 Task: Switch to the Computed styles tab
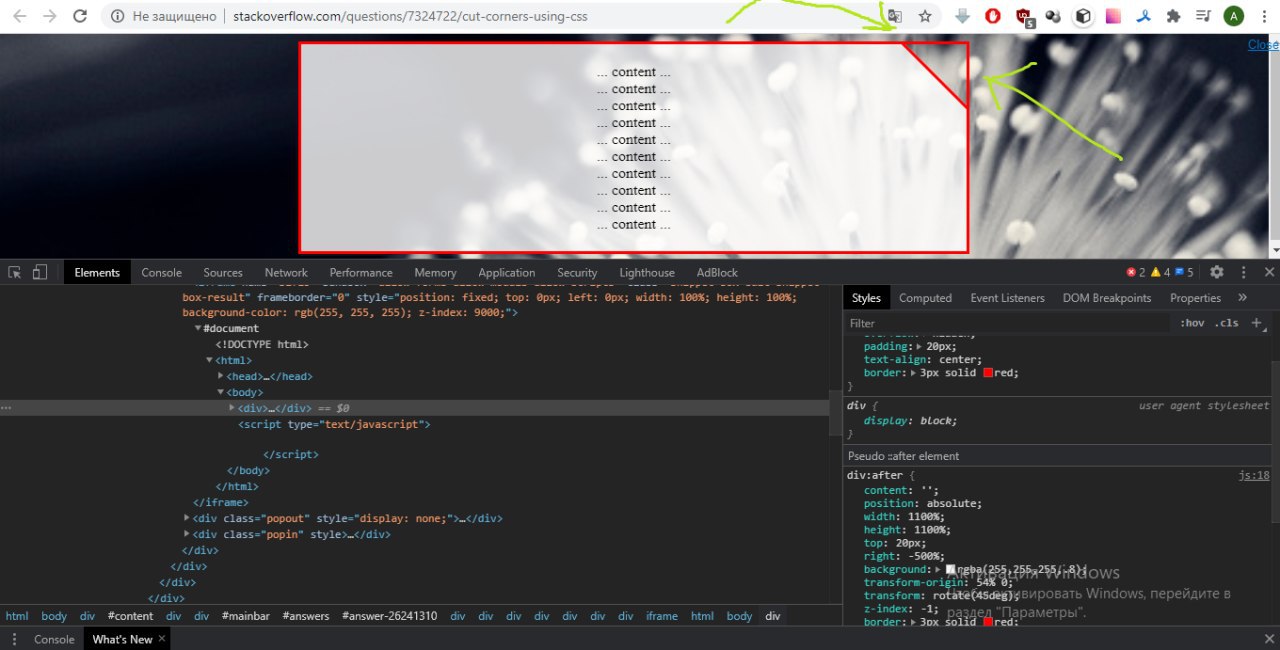click(x=925, y=298)
